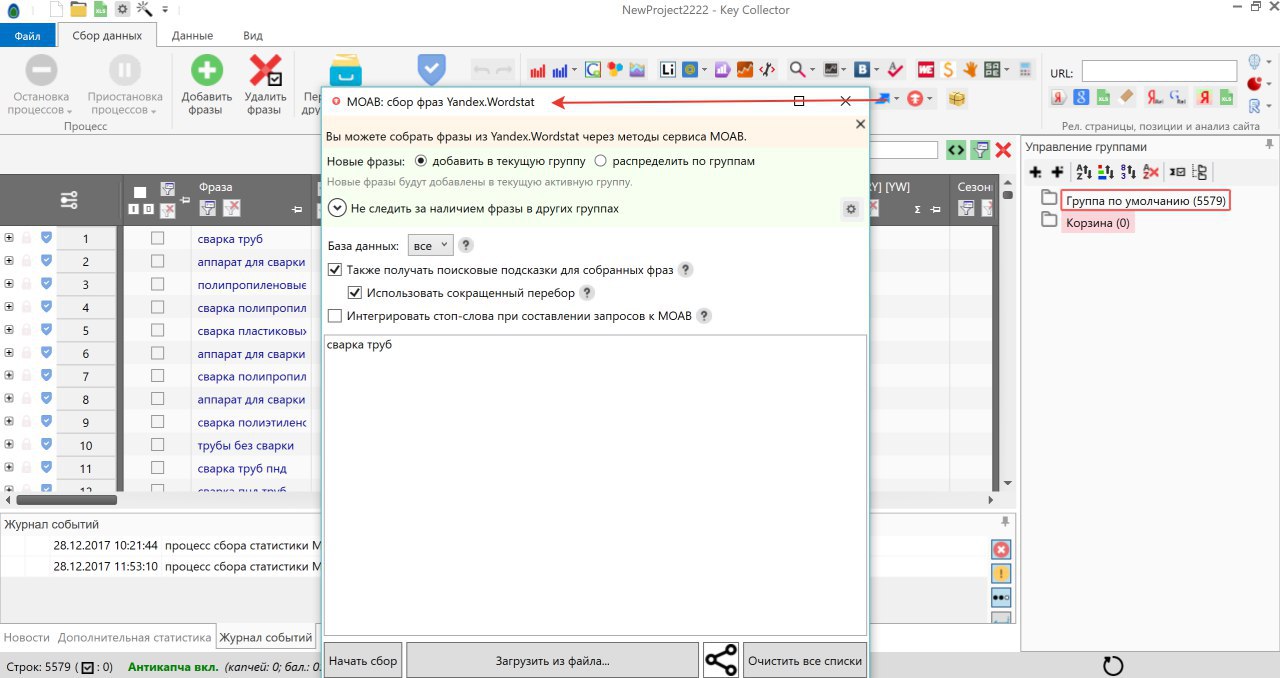Open the 'База данных' dropdown set to 'все'
The image size is (1280, 678).
[431, 245]
